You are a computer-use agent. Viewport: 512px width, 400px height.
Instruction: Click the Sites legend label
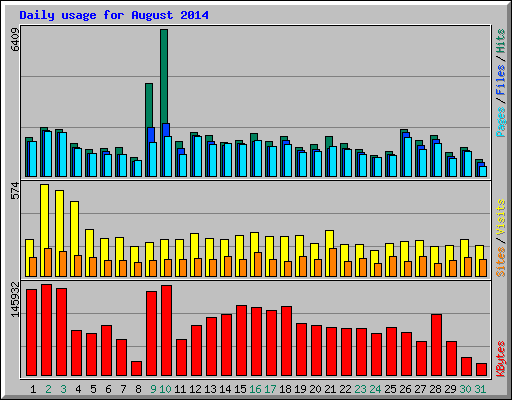[x=501, y=262]
